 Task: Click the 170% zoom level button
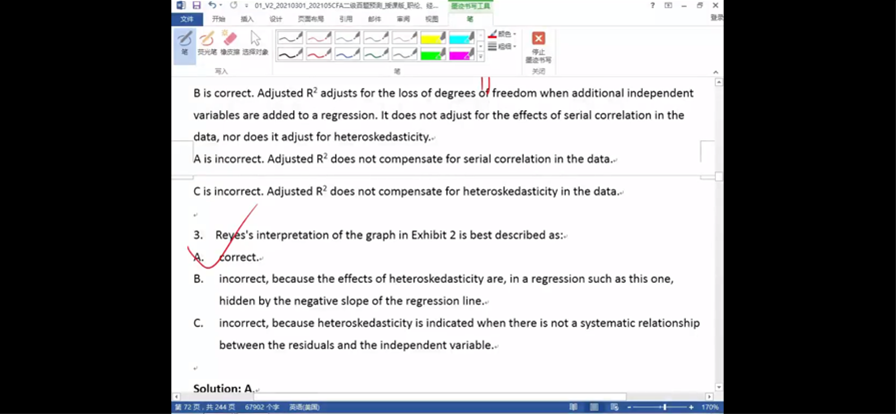tap(712, 408)
